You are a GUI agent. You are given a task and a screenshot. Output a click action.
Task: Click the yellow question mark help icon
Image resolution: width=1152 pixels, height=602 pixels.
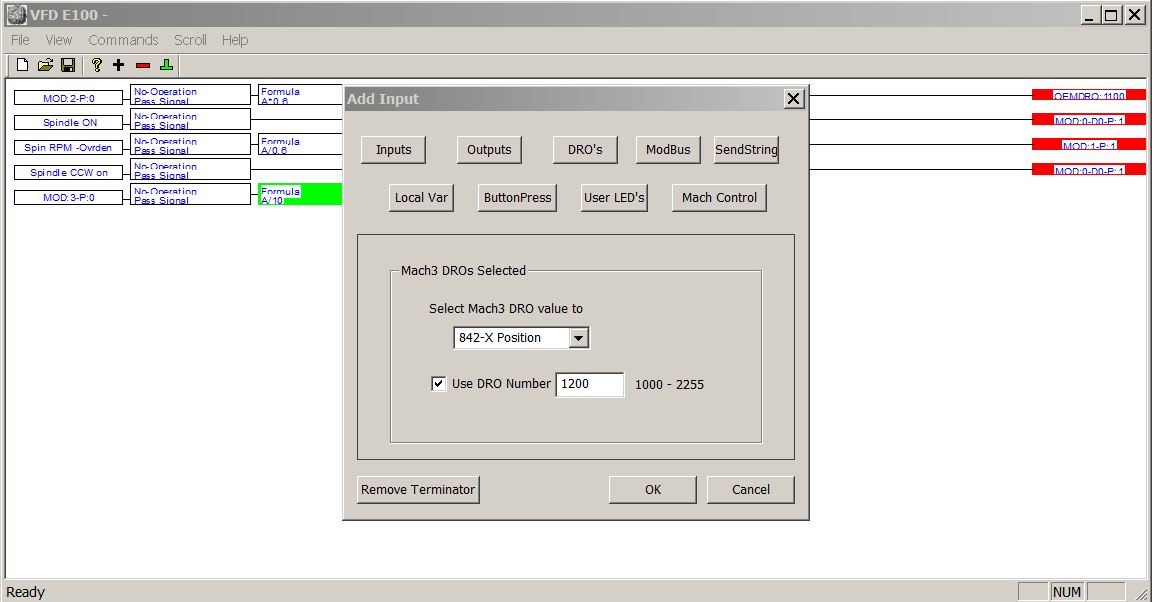(x=96, y=65)
